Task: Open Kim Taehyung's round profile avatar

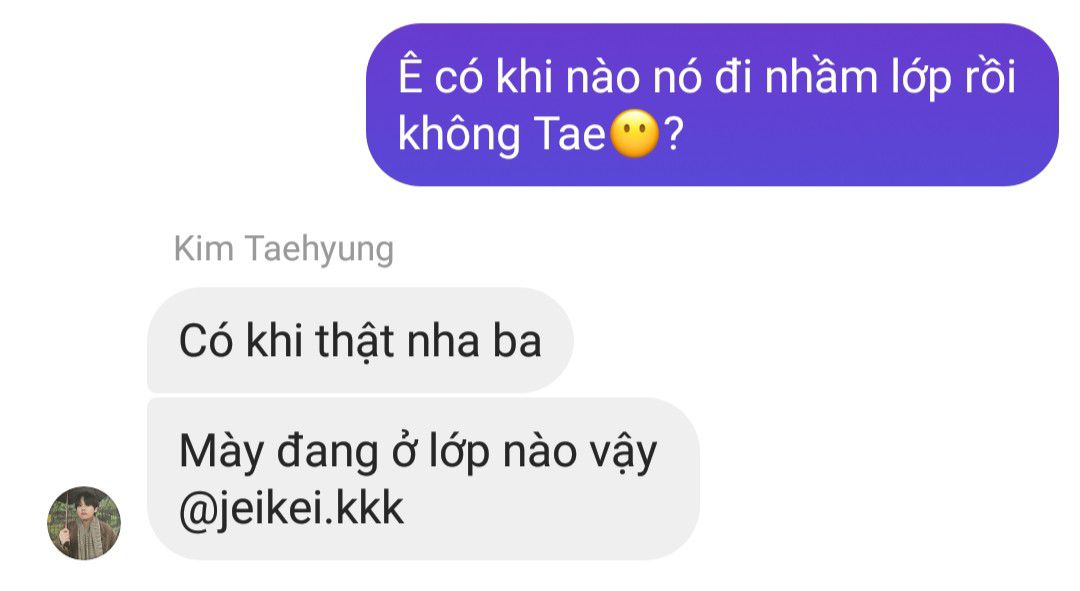Action: [x=84, y=523]
